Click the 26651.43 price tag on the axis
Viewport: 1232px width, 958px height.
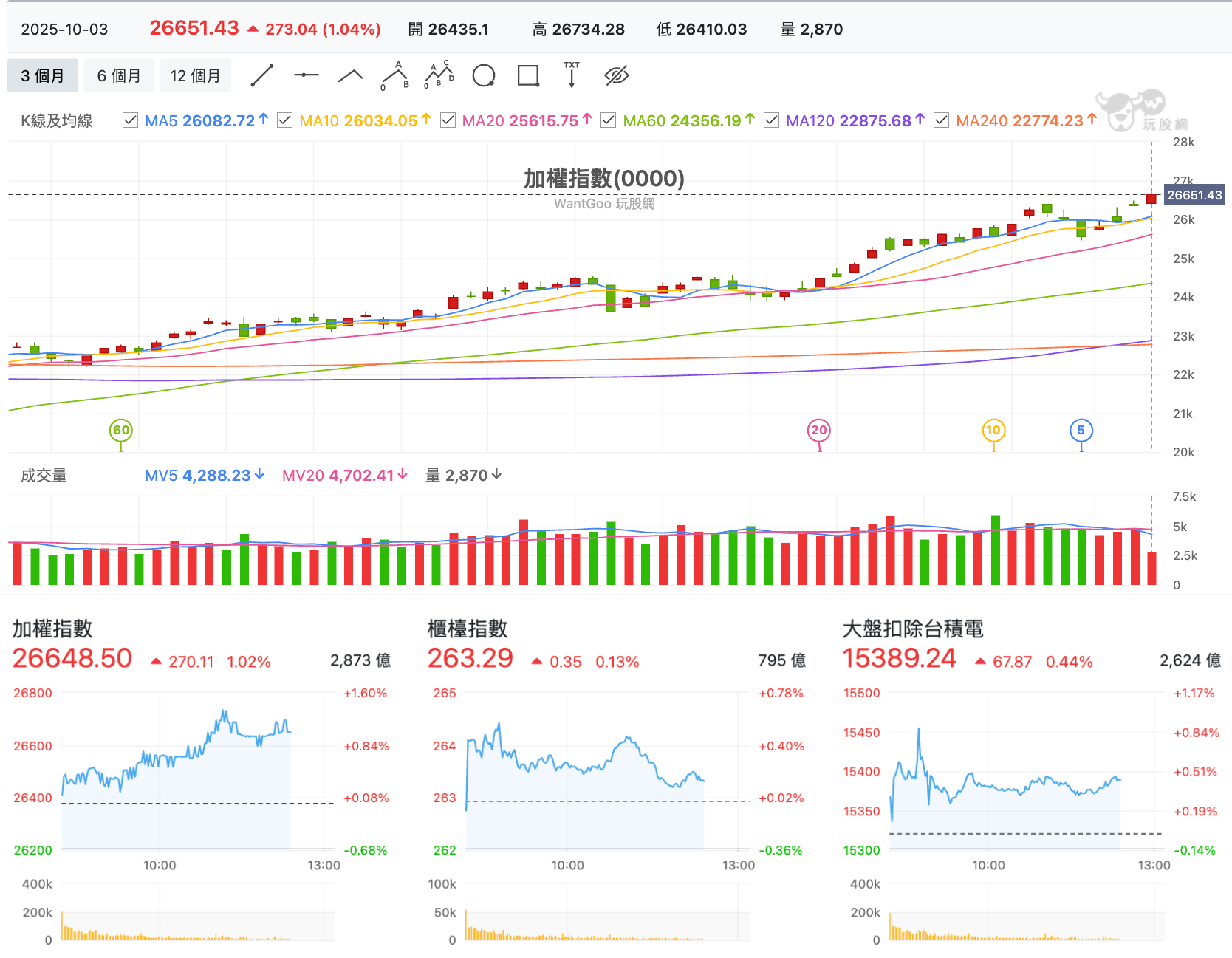pos(1194,195)
